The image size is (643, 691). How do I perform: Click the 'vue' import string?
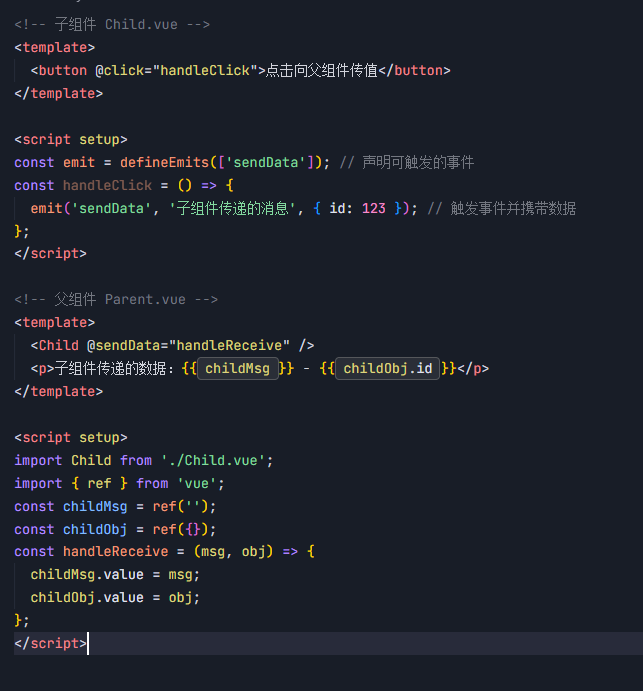pos(197,483)
